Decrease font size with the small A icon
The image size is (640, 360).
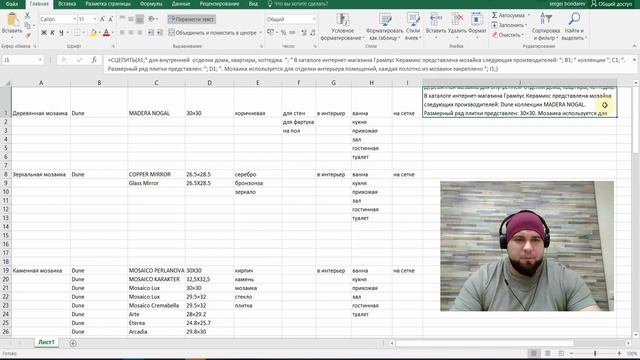click(111, 19)
